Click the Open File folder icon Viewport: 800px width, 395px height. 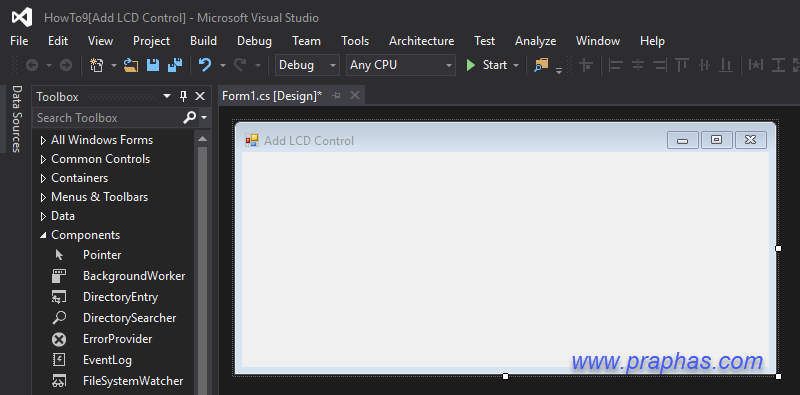click(x=131, y=65)
